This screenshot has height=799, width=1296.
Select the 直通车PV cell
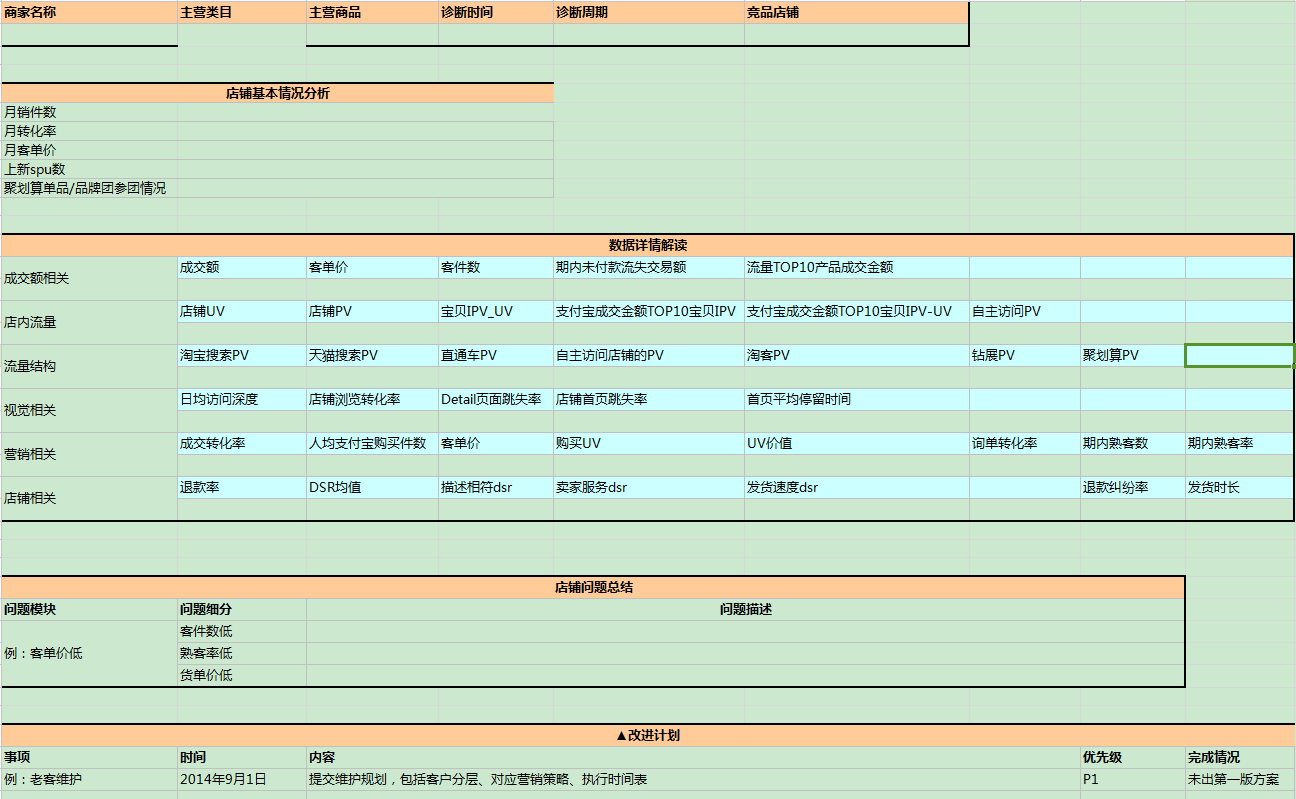point(496,355)
